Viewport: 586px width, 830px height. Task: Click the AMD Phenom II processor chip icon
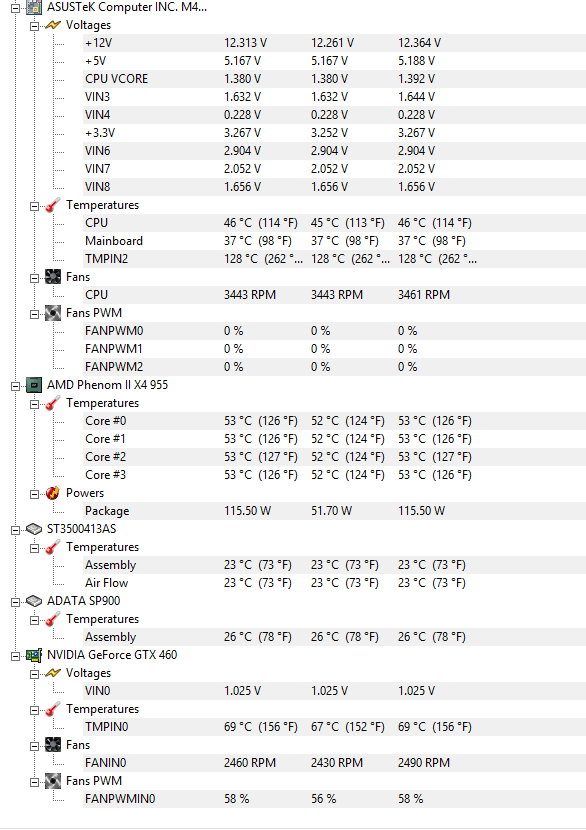[34, 385]
